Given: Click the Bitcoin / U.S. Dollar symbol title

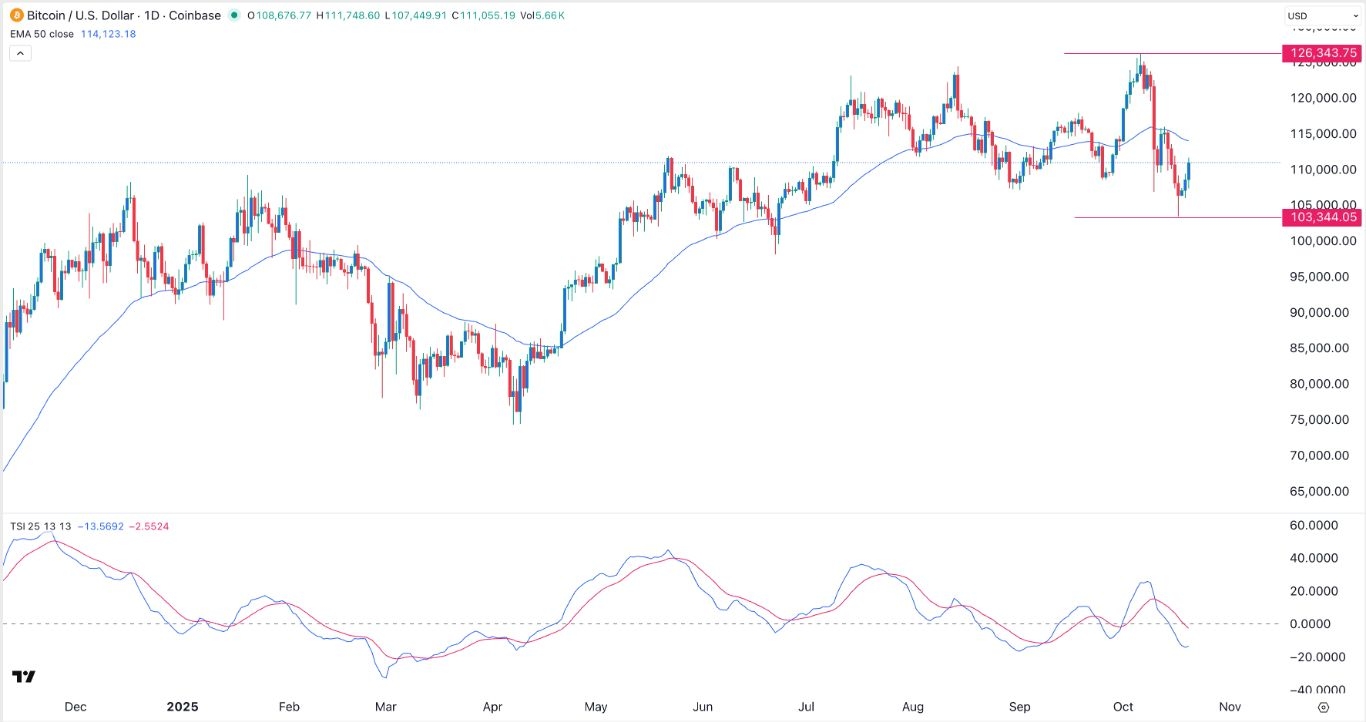Looking at the screenshot, I should (81, 16).
